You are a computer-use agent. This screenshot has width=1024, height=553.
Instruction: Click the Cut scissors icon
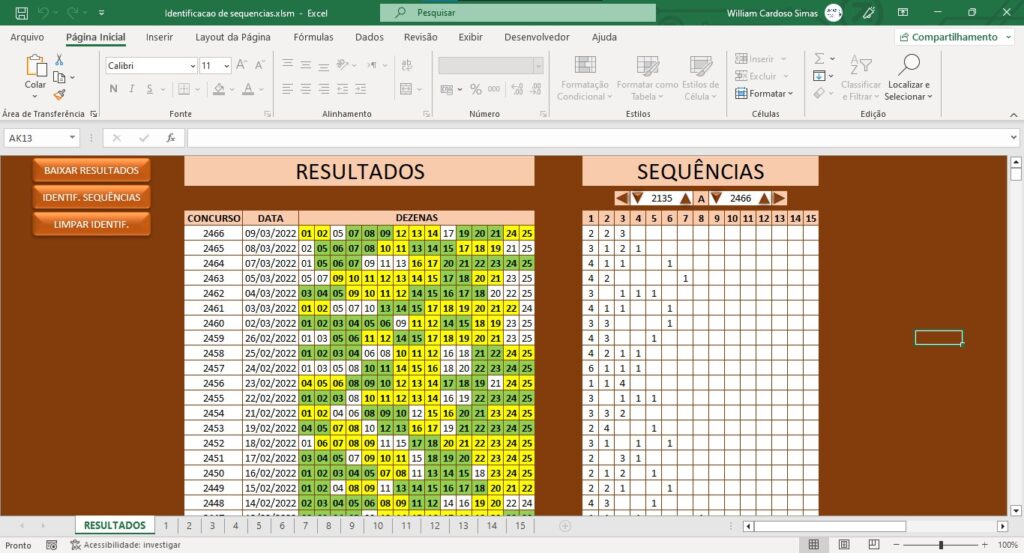[x=59, y=60]
